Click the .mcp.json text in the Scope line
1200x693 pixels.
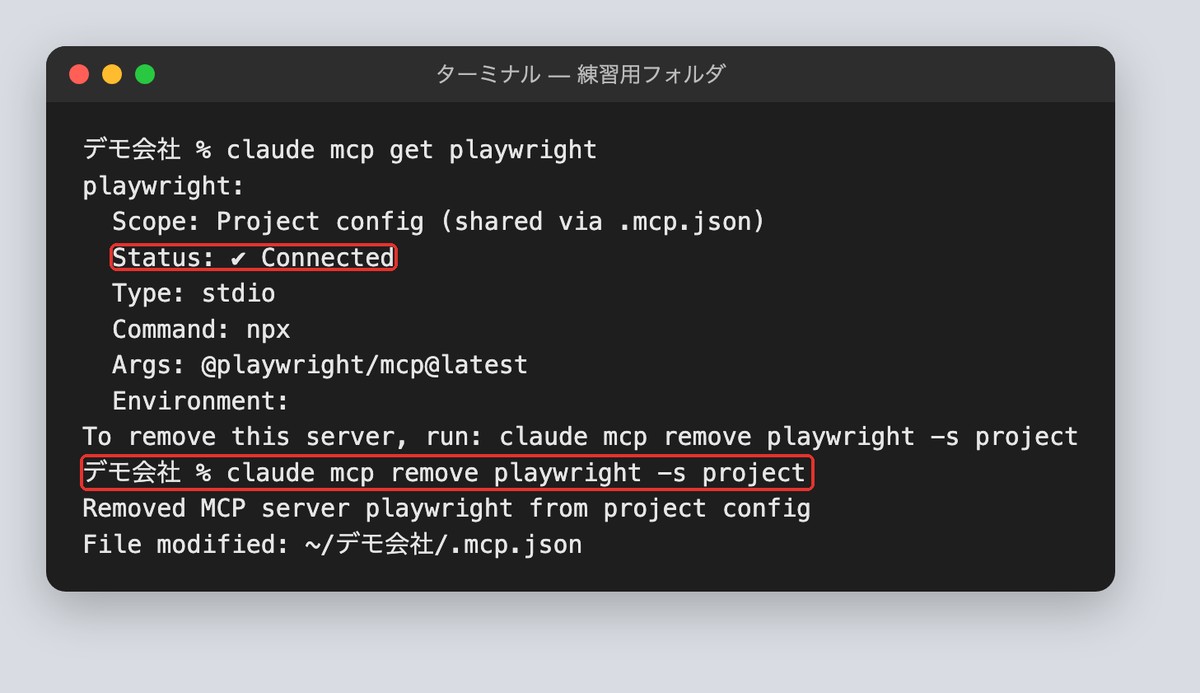click(x=683, y=222)
